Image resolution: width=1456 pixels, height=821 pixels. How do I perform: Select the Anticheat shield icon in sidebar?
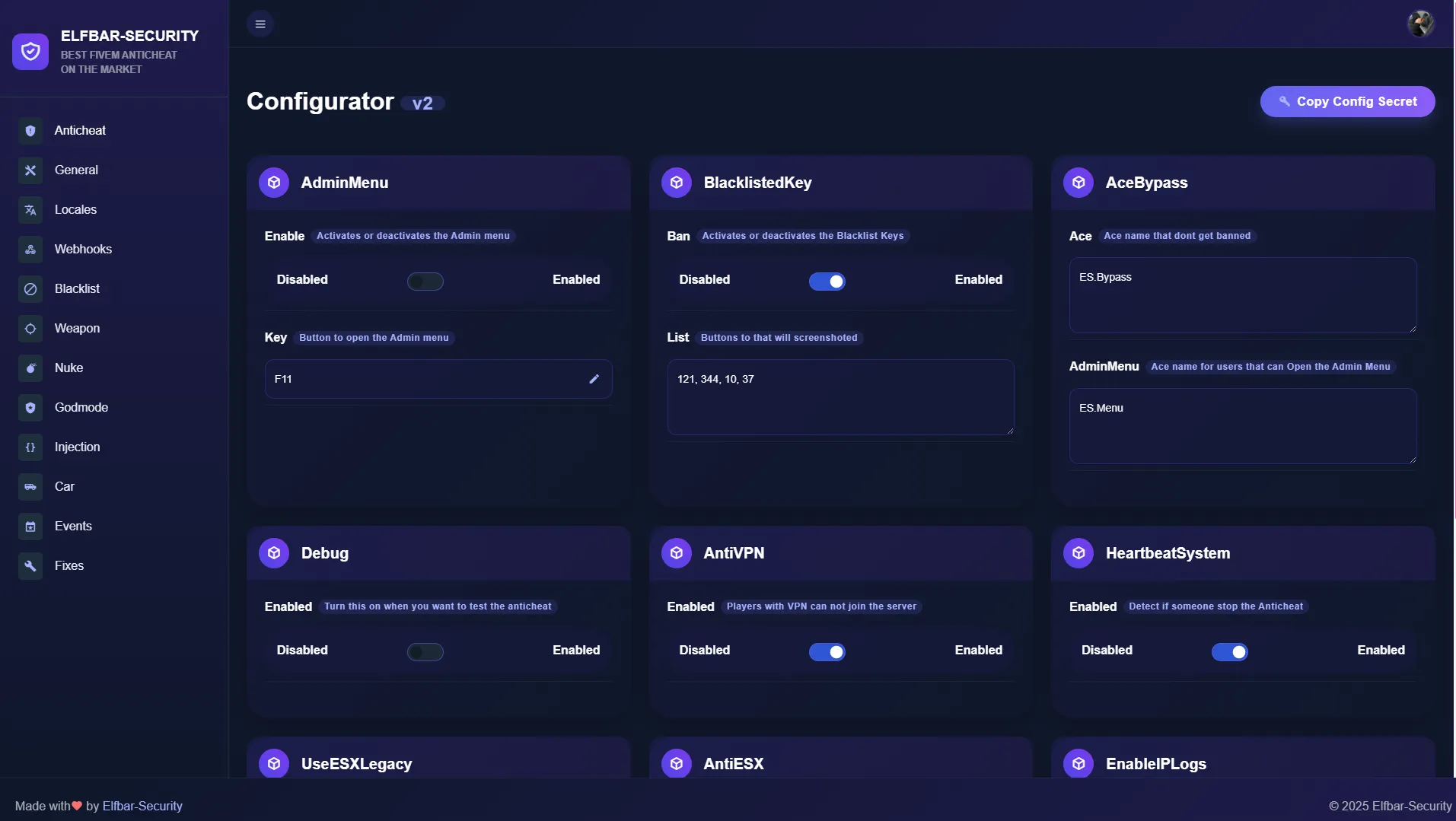click(x=30, y=130)
